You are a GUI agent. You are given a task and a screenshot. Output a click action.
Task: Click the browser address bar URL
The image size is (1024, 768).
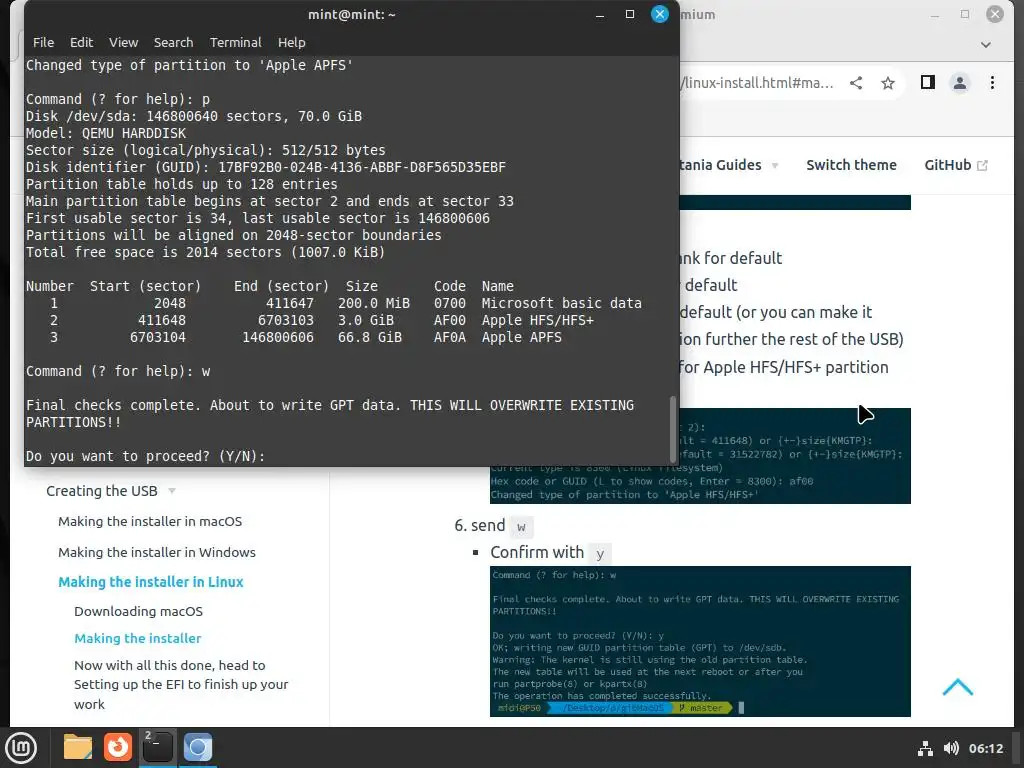(x=756, y=83)
